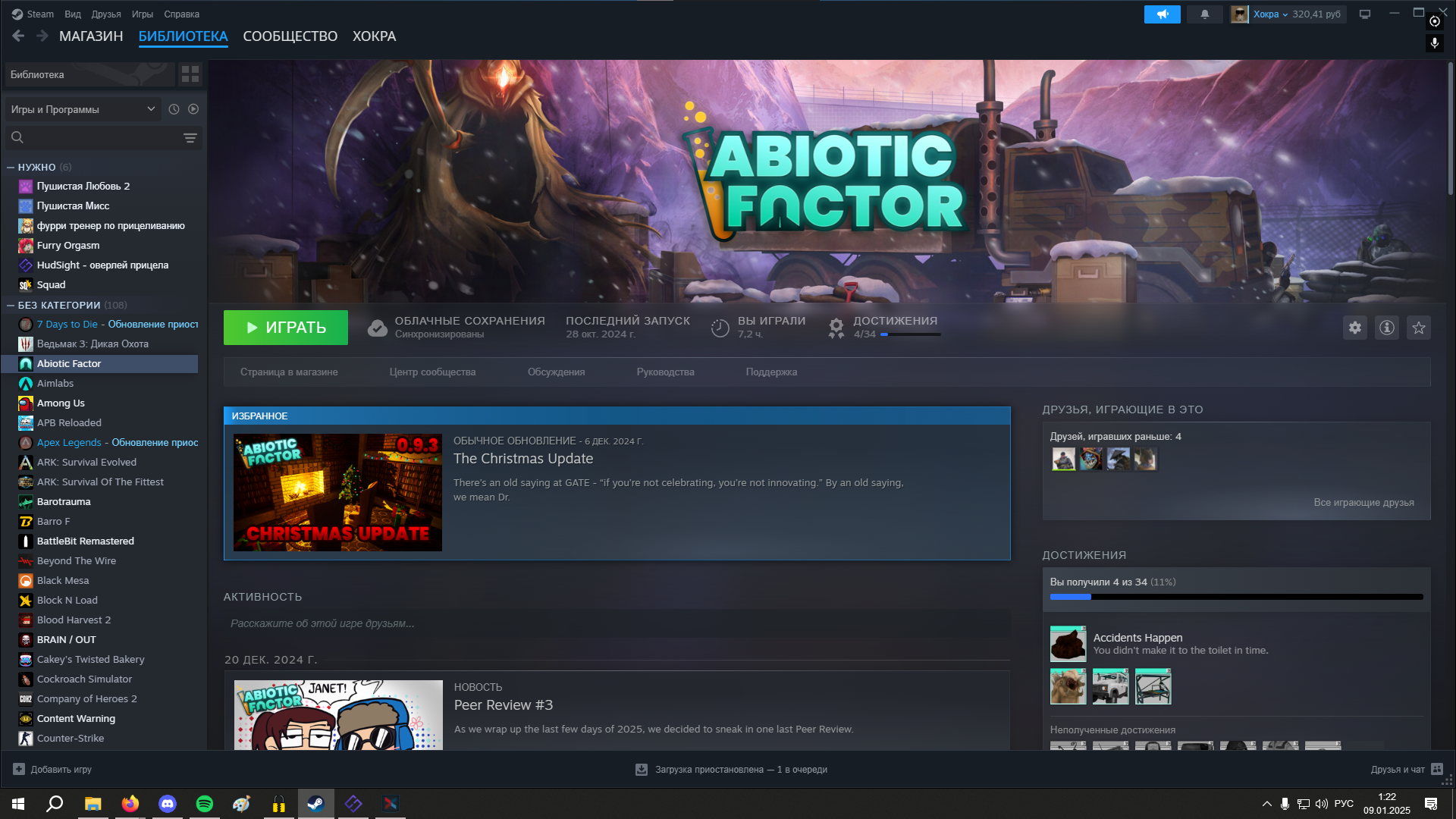Viewport: 1456px width, 819px height.
Task: Select Black Mesa in the library list
Action: pos(100,581)
